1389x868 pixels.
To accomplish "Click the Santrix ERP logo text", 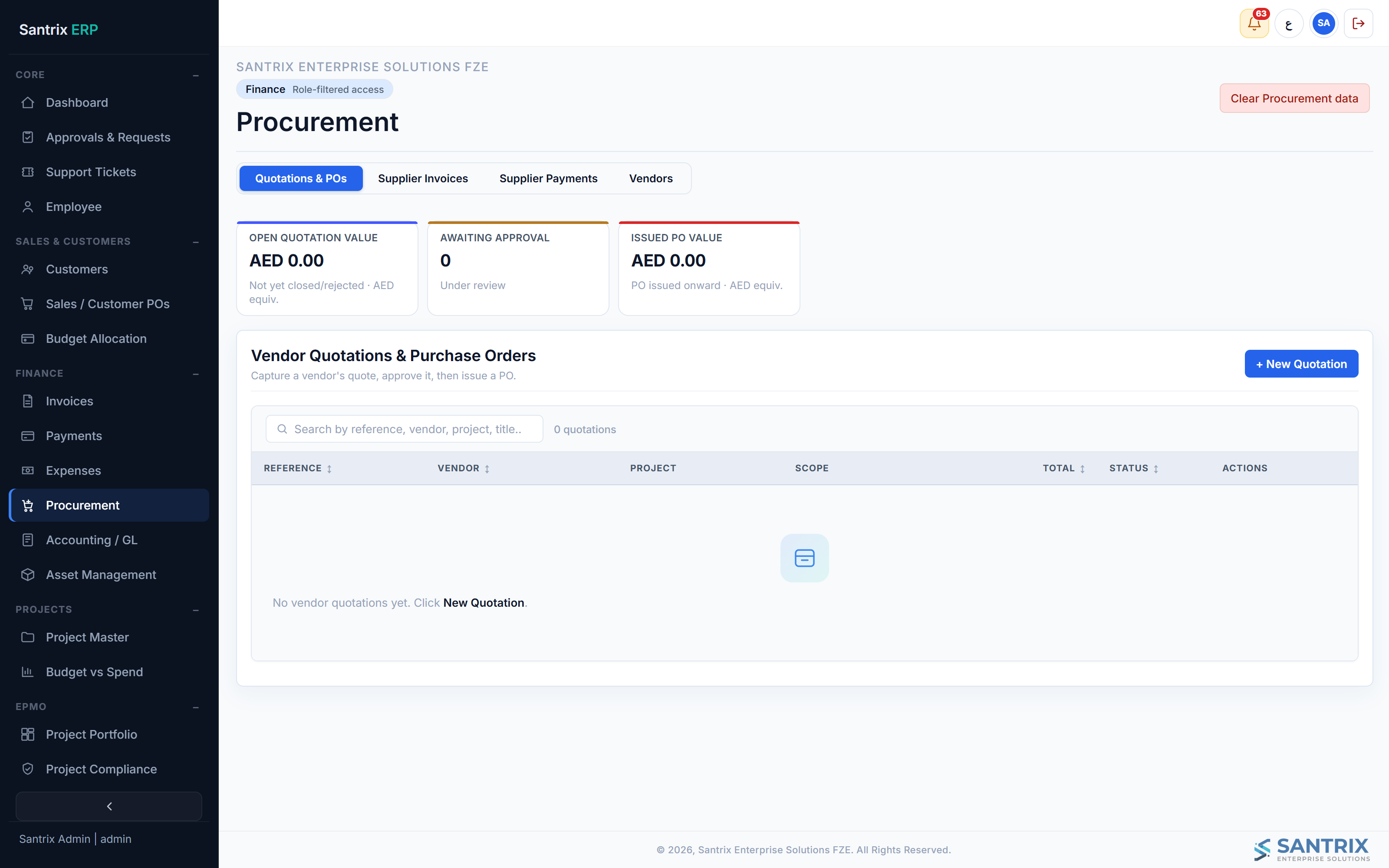I will point(59,29).
